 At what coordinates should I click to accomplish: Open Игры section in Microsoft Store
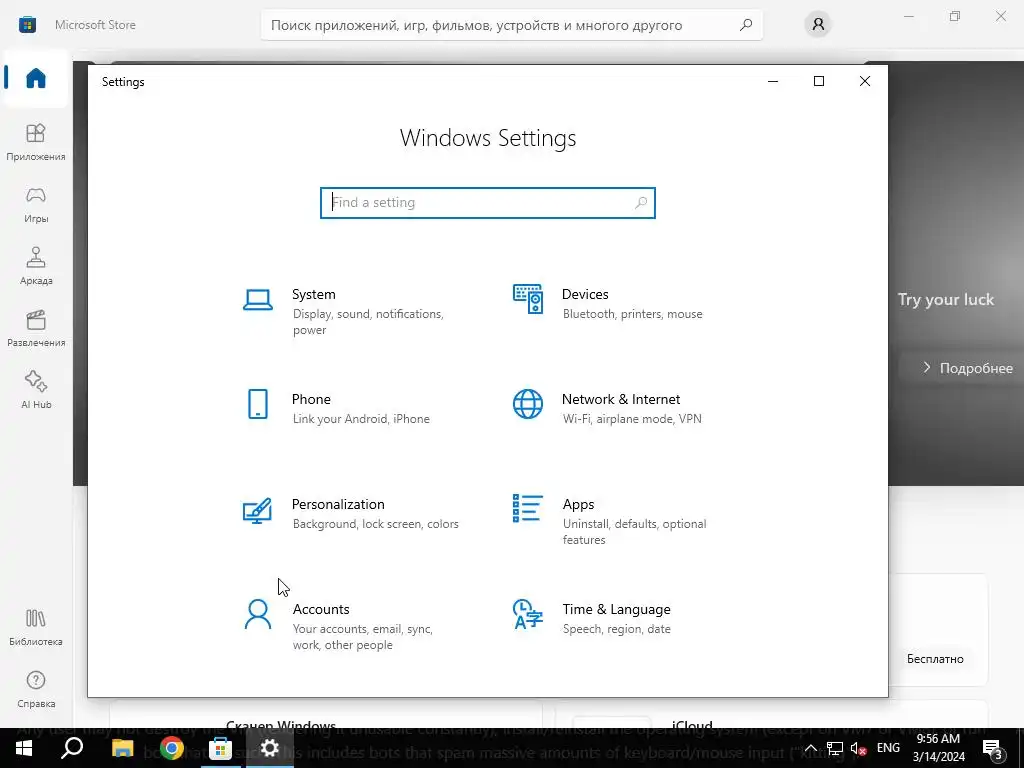(x=36, y=204)
